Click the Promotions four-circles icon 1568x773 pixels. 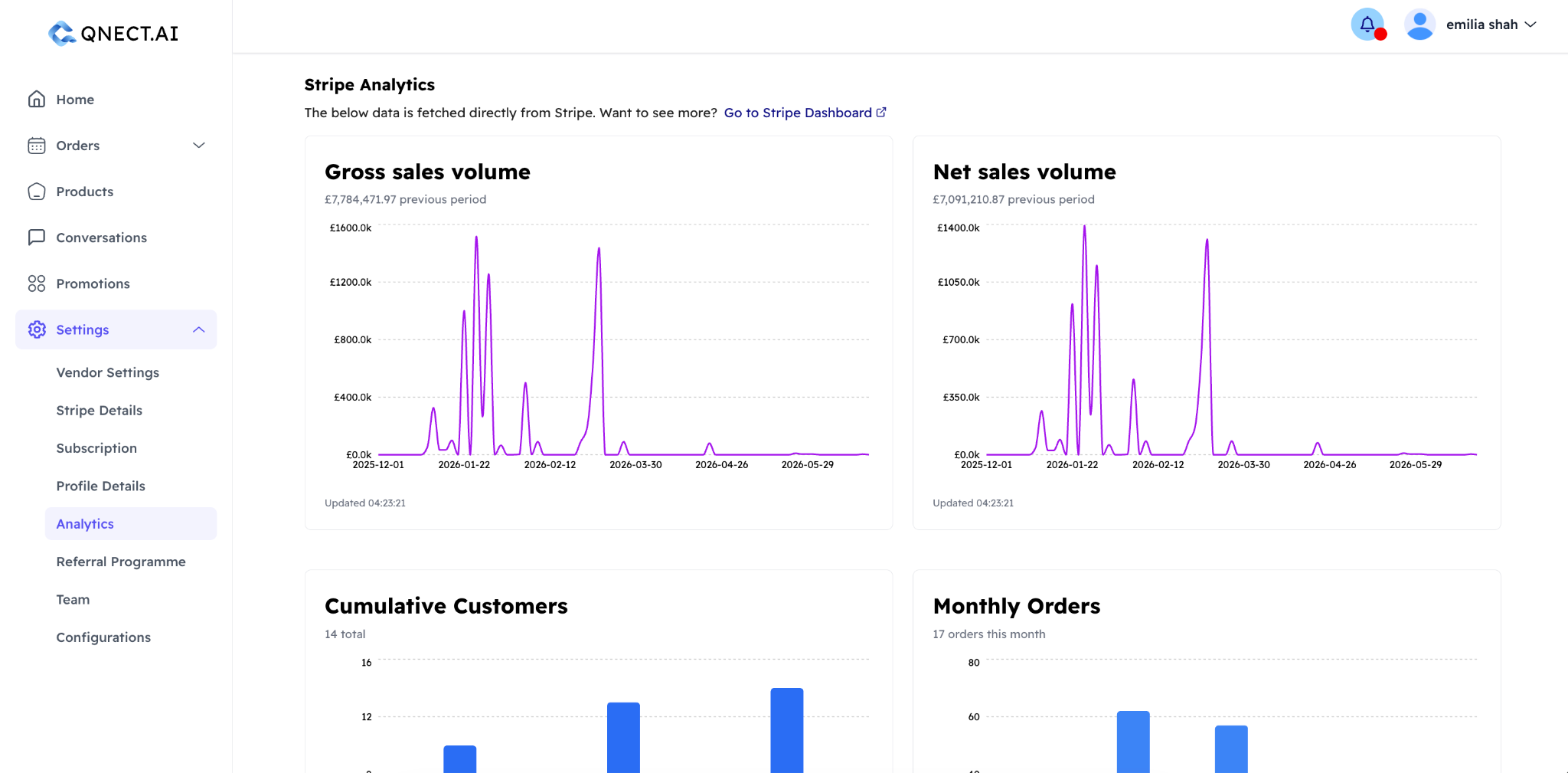(37, 283)
